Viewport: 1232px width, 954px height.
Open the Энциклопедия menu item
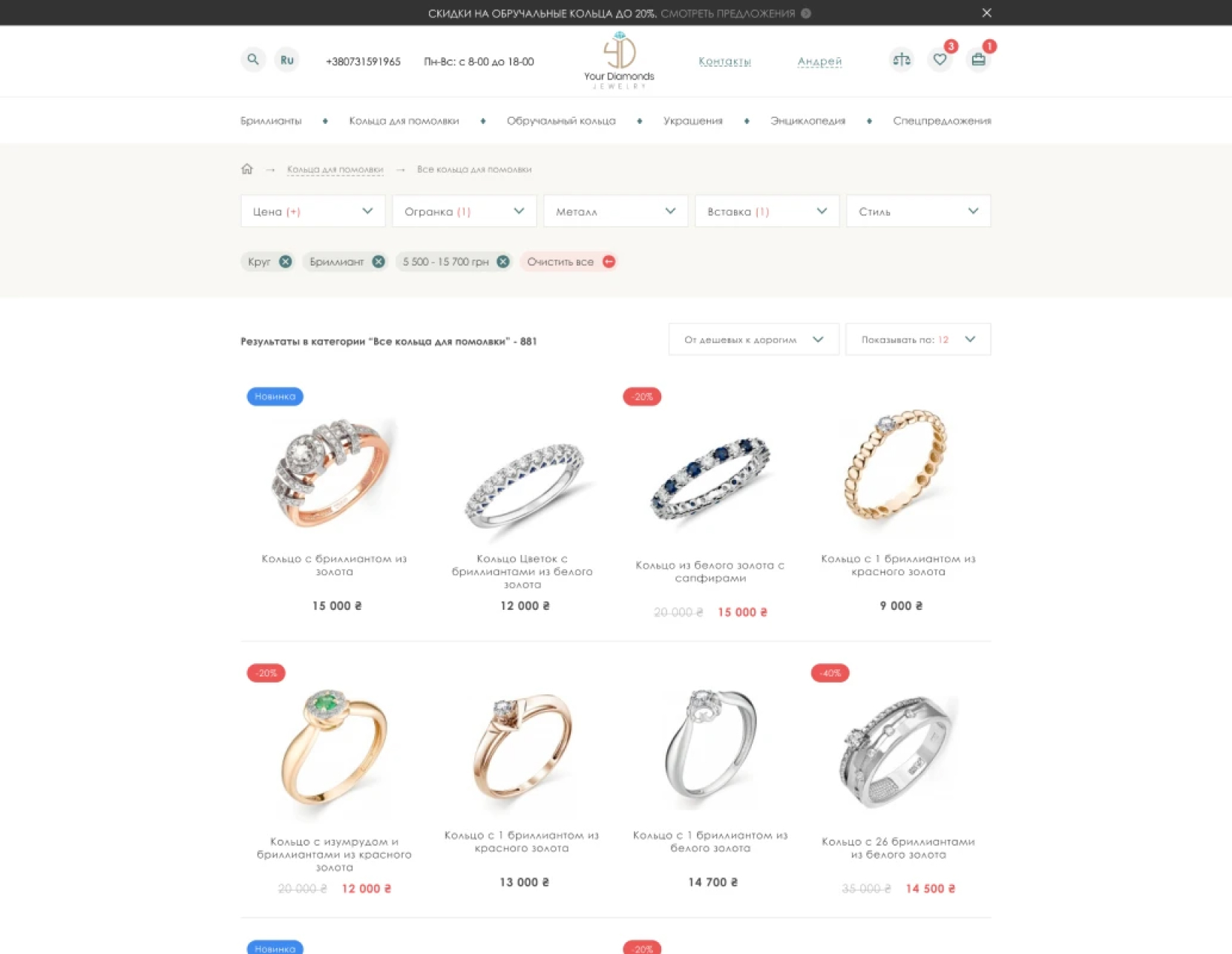(x=807, y=121)
